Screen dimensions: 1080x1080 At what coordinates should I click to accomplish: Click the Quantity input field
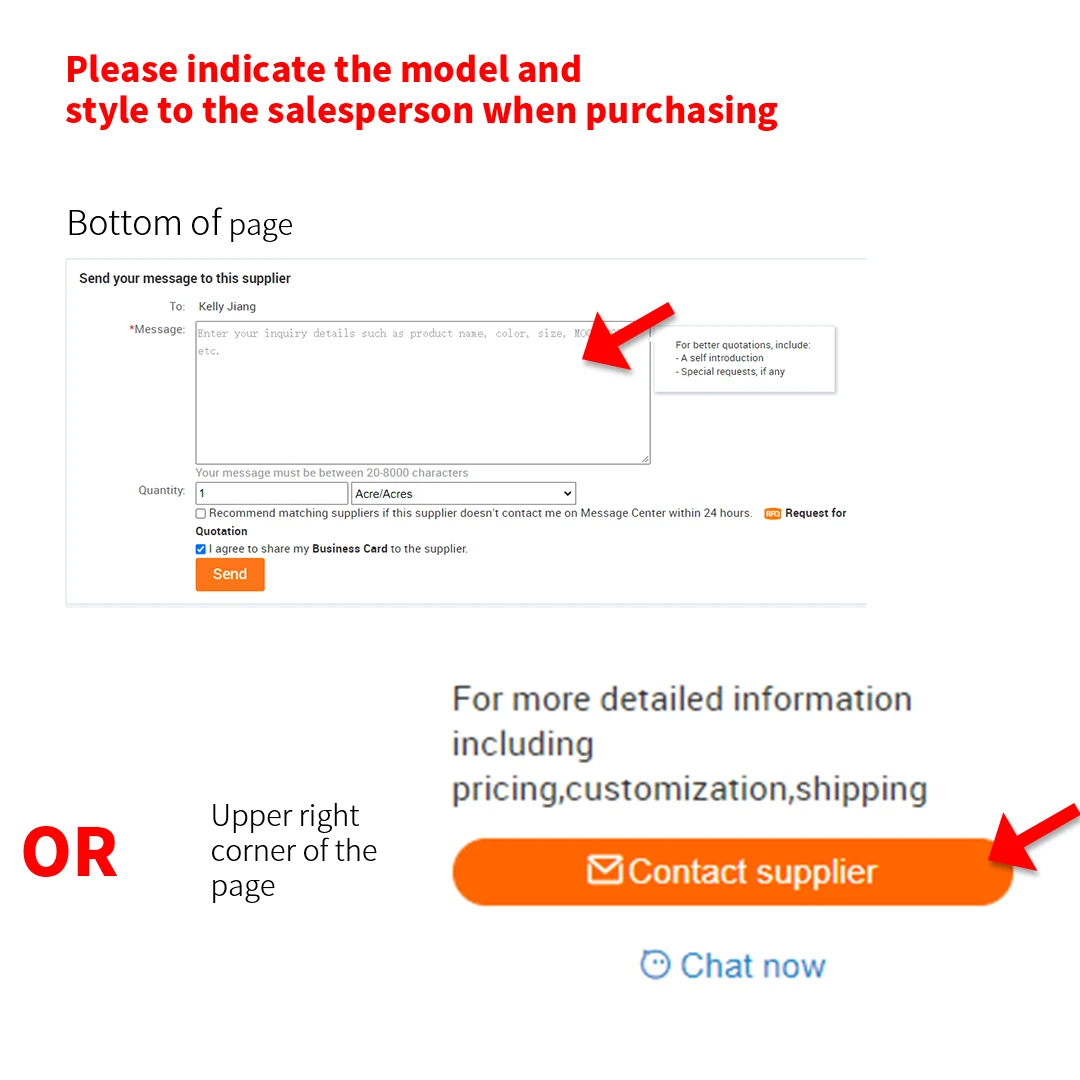click(x=272, y=493)
